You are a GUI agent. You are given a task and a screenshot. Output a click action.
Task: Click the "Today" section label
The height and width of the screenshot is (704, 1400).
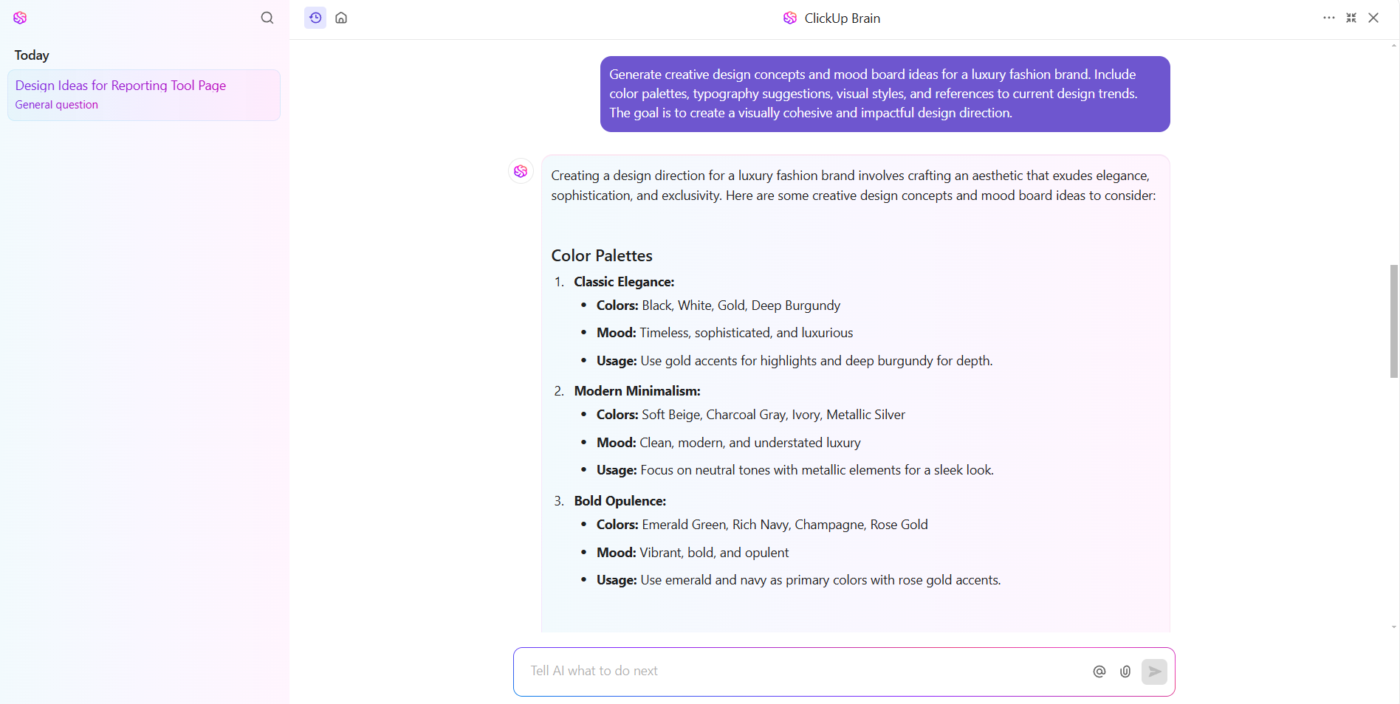tap(32, 56)
